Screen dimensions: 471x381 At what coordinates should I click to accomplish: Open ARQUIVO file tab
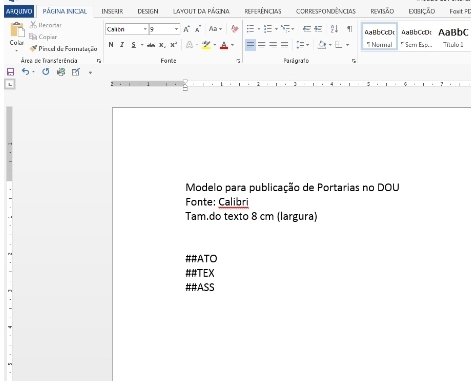tap(19, 11)
